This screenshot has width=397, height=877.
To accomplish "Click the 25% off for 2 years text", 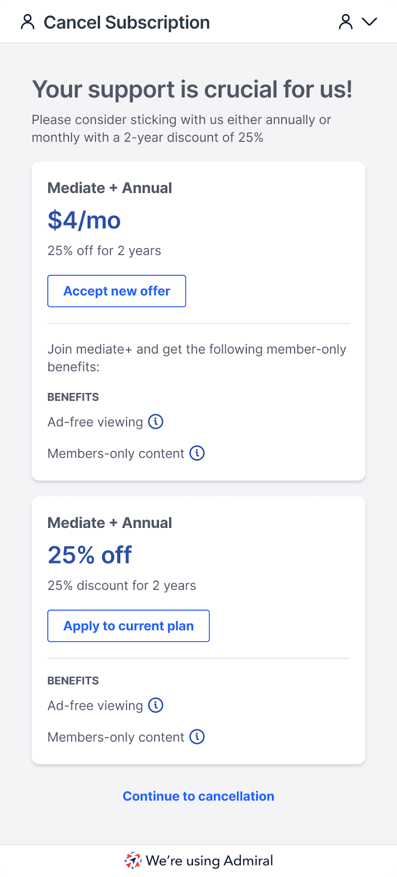I will pyautogui.click(x=104, y=251).
